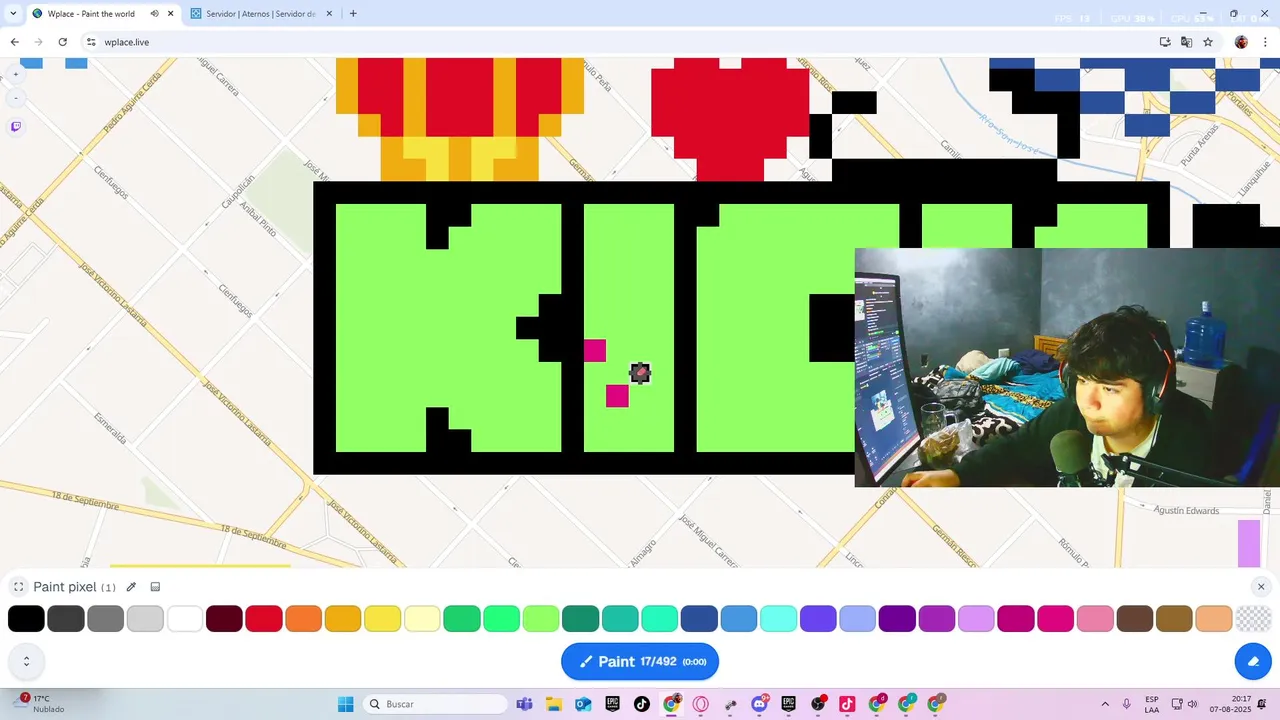Close the Paint pixel panel

tap(1261, 587)
